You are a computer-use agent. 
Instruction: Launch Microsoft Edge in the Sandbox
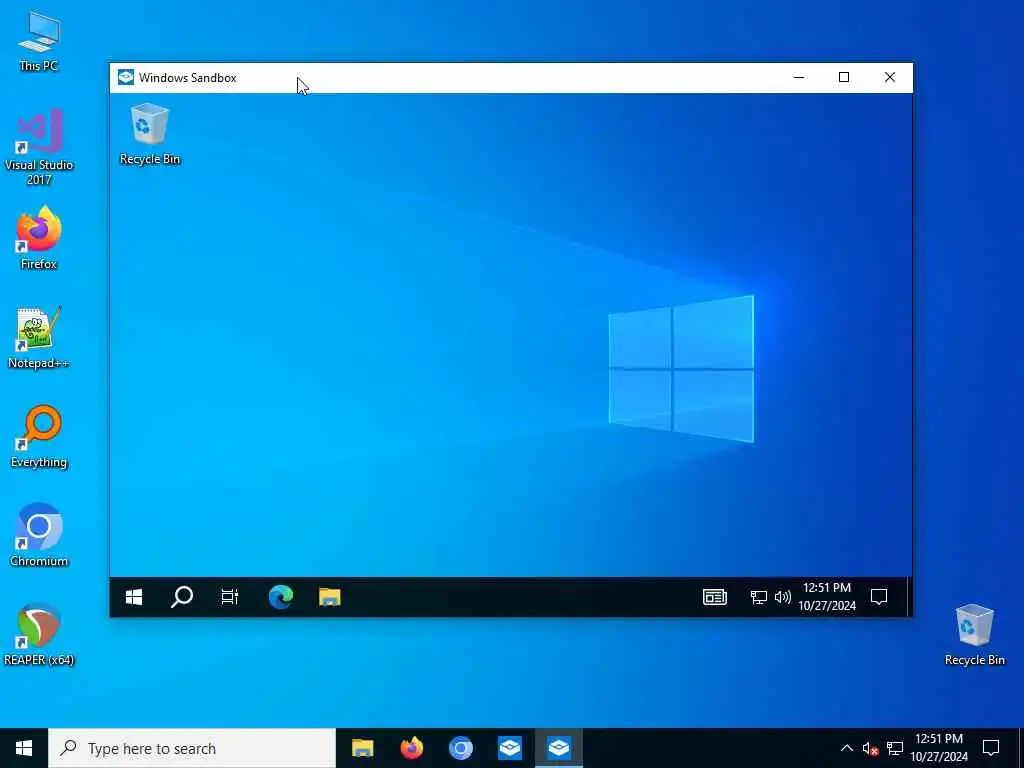tap(281, 597)
